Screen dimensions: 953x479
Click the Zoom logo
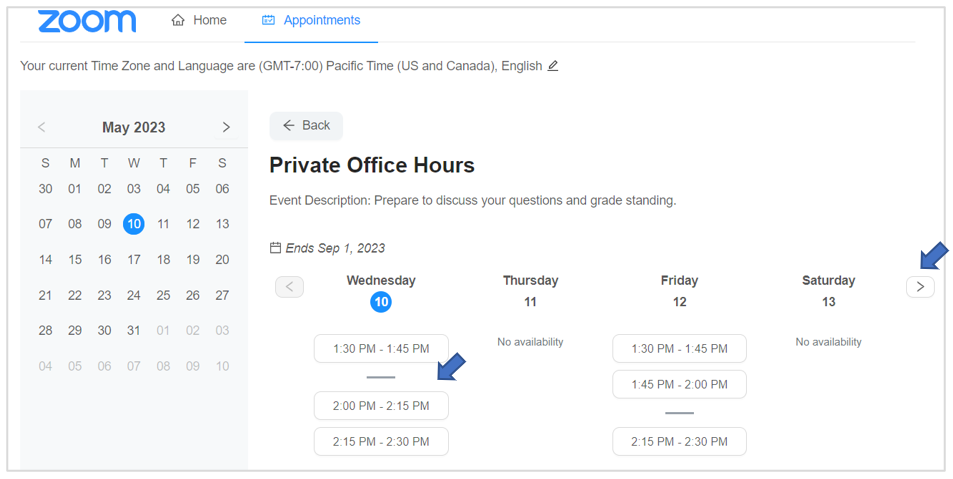[87, 21]
